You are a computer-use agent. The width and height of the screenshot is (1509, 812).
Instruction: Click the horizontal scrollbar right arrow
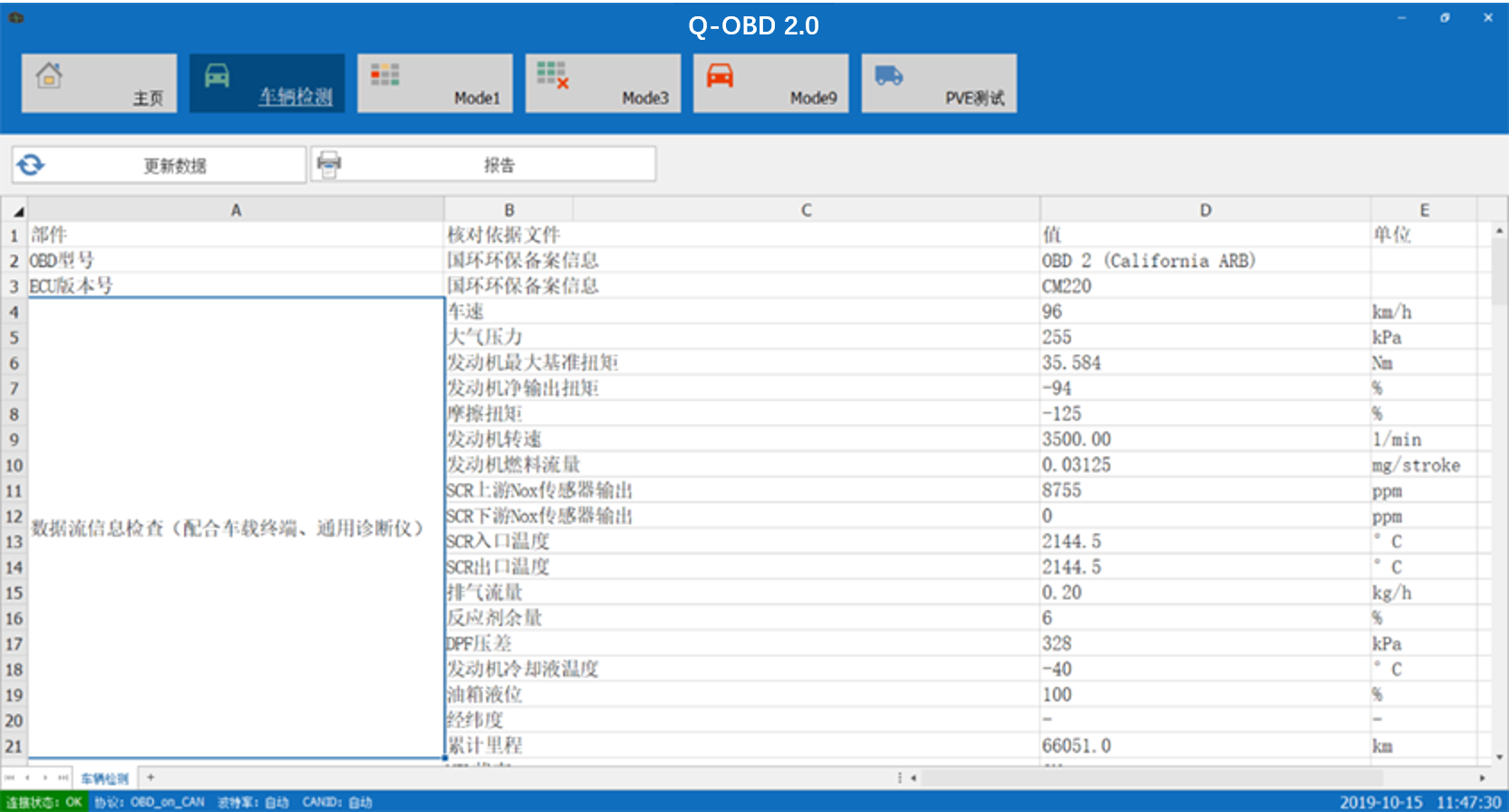(x=1483, y=778)
